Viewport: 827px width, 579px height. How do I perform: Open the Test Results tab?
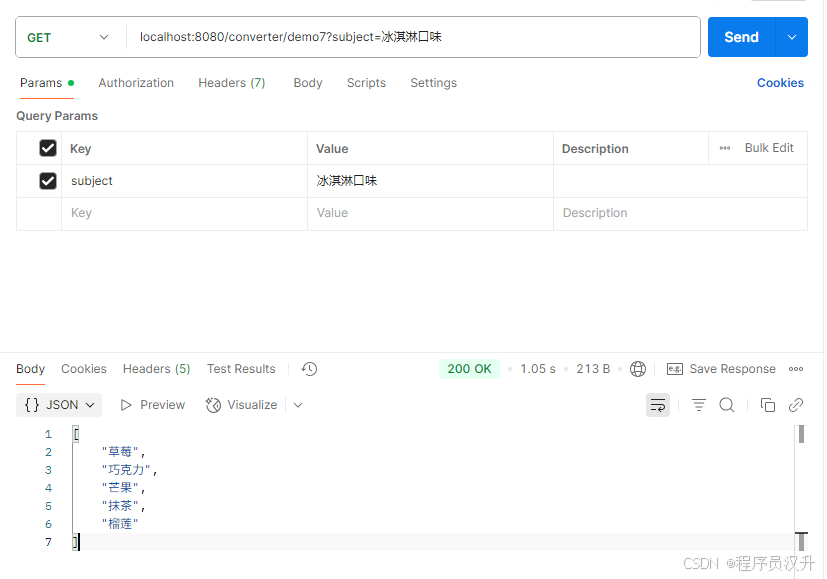click(x=241, y=369)
